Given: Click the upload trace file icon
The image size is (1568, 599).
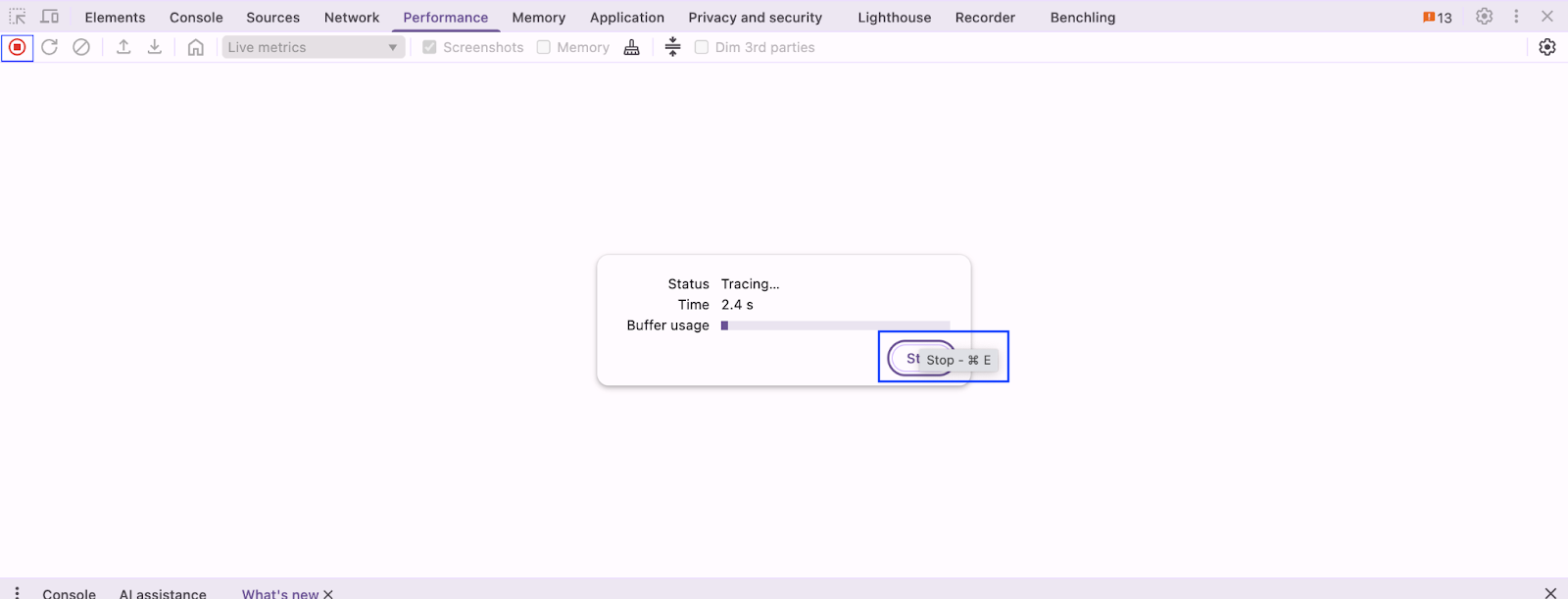Looking at the screenshot, I should pos(123,47).
